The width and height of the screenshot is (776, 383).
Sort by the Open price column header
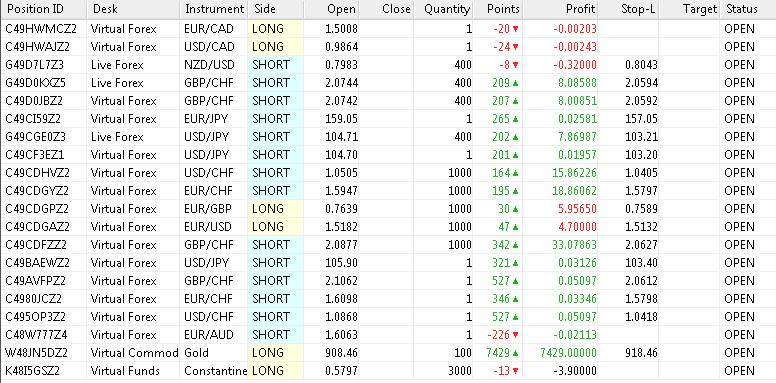tap(331, 9)
